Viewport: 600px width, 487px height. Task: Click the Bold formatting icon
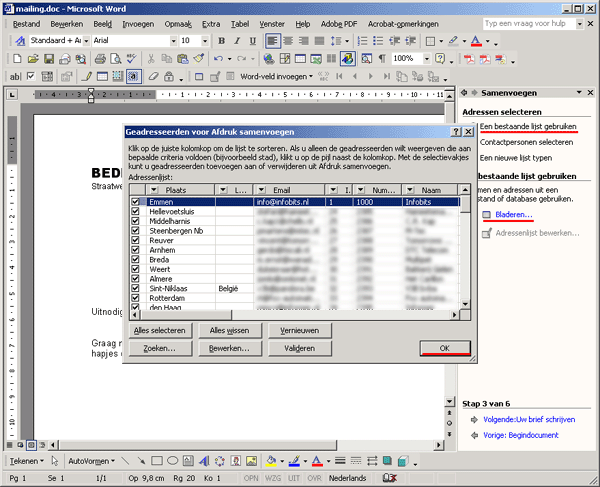point(222,41)
